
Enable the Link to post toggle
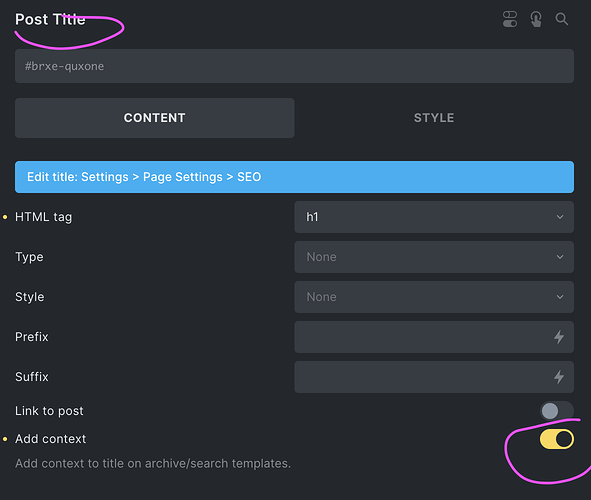[557, 411]
